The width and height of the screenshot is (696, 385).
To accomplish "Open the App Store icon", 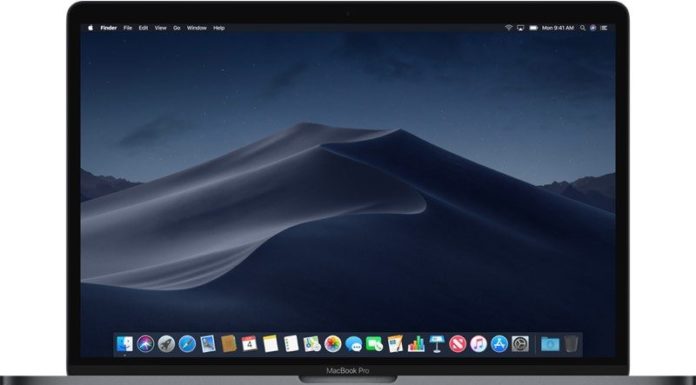I will click(499, 344).
